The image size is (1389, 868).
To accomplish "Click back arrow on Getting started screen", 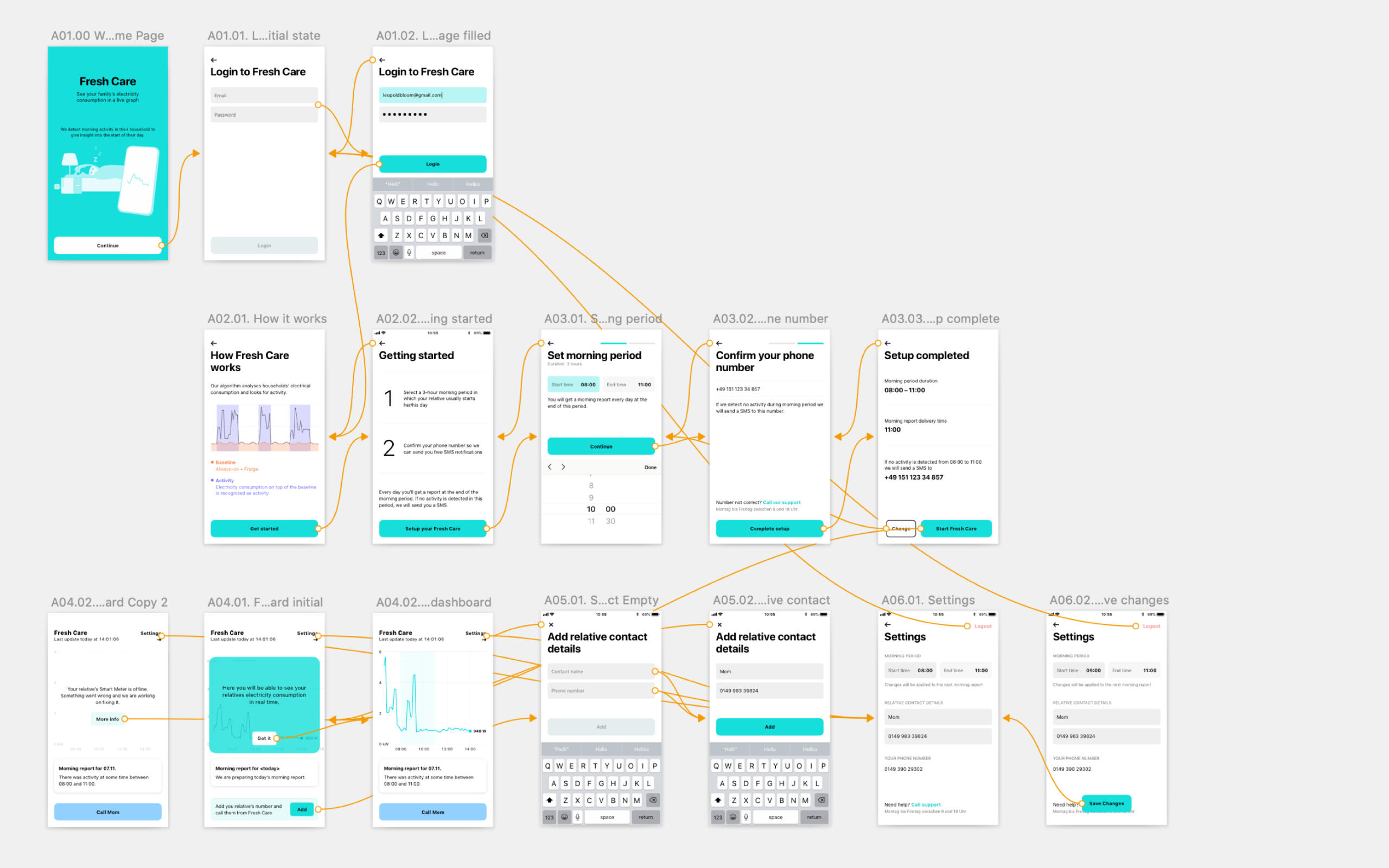I will pyautogui.click(x=383, y=343).
